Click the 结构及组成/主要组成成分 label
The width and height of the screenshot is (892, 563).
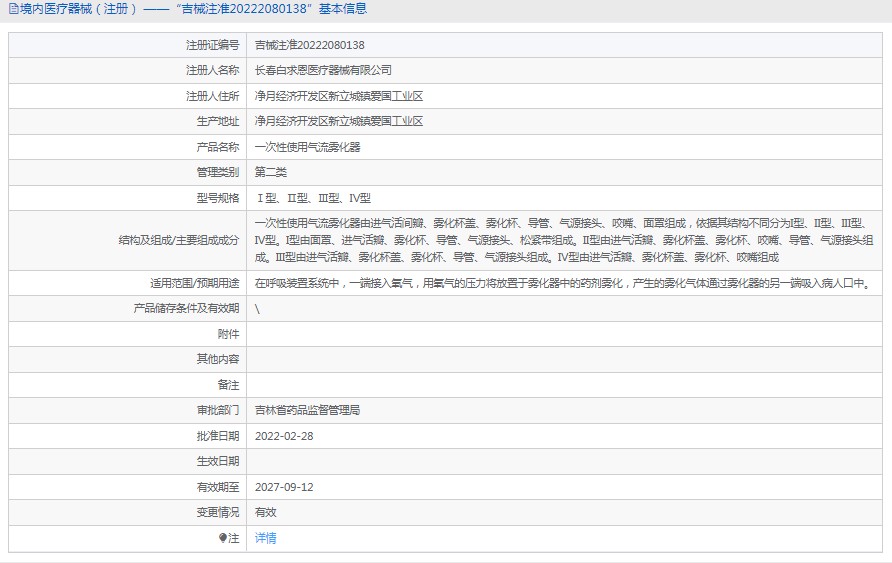coord(179,241)
